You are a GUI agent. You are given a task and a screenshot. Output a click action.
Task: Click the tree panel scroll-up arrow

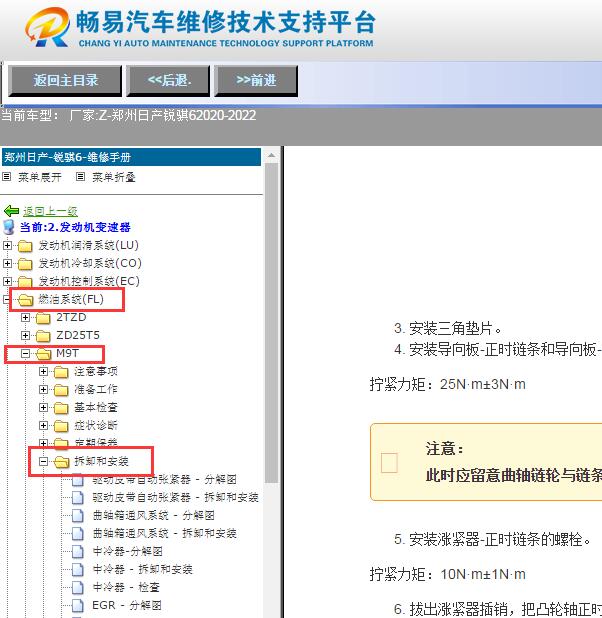coord(271,156)
